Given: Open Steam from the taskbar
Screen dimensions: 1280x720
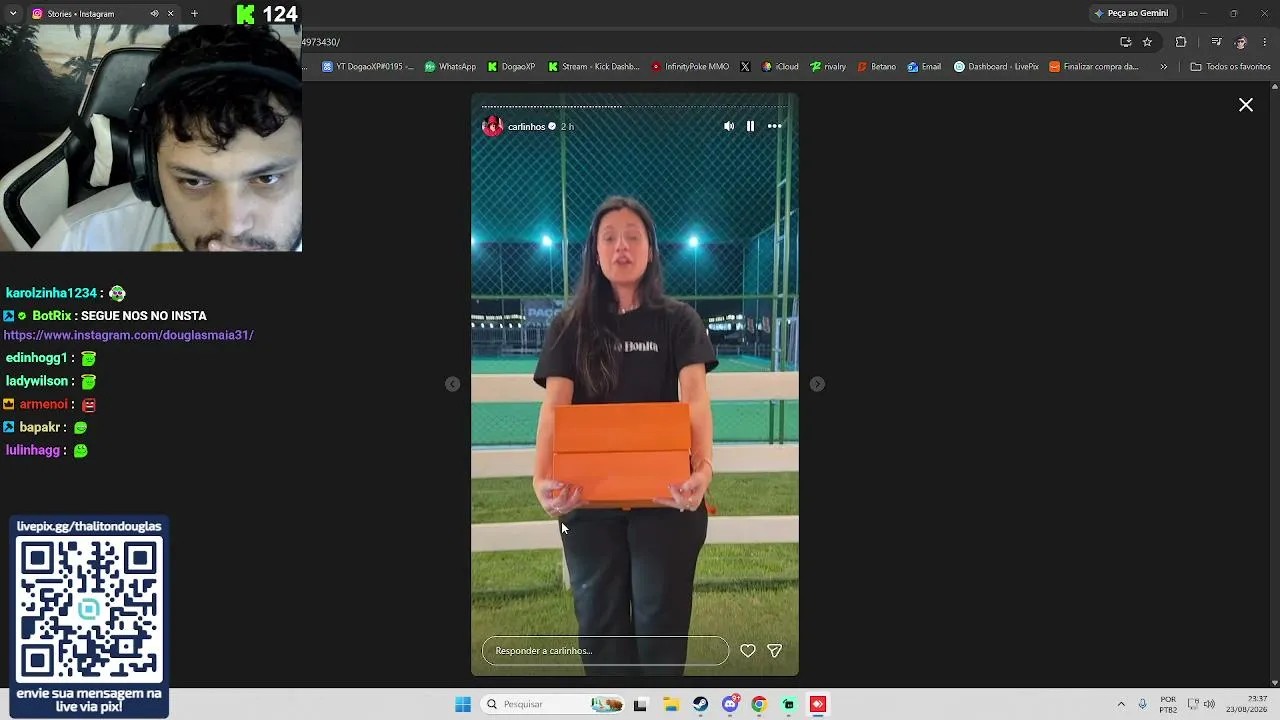Looking at the screenshot, I should pyautogui.click(x=700, y=704).
